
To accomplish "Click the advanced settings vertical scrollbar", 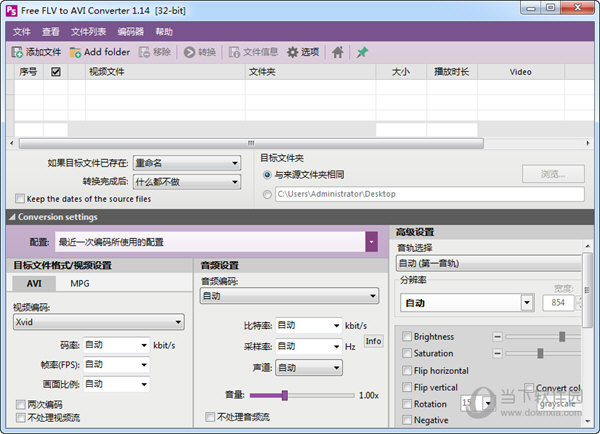I will pos(587,290).
